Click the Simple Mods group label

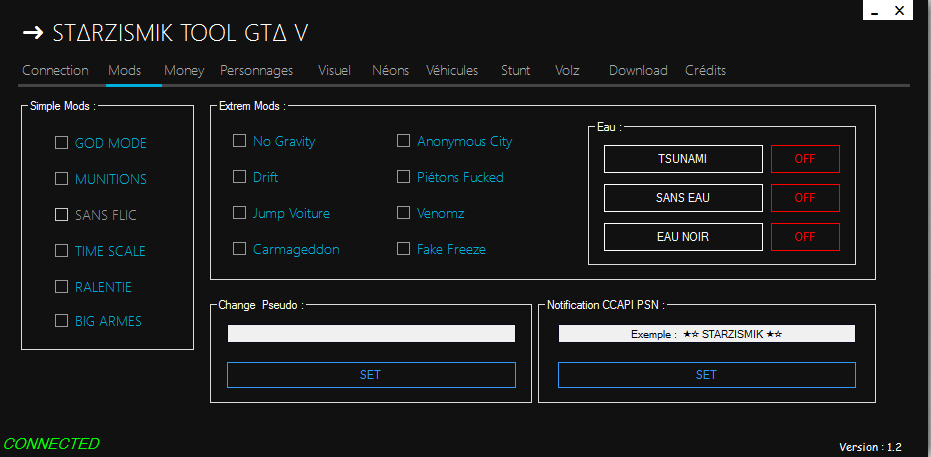pyautogui.click(x=63, y=106)
